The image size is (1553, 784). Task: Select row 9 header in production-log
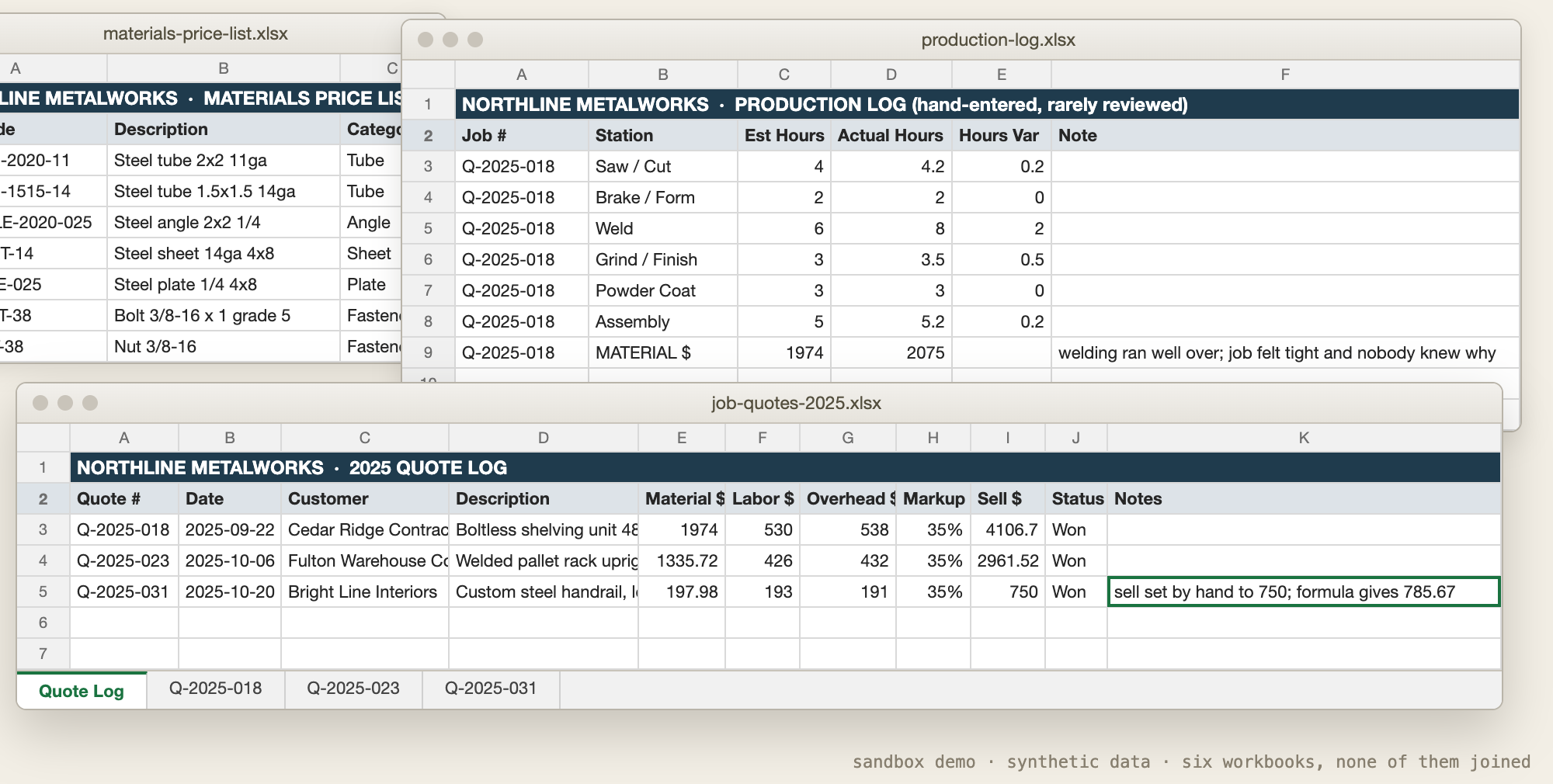(x=428, y=352)
